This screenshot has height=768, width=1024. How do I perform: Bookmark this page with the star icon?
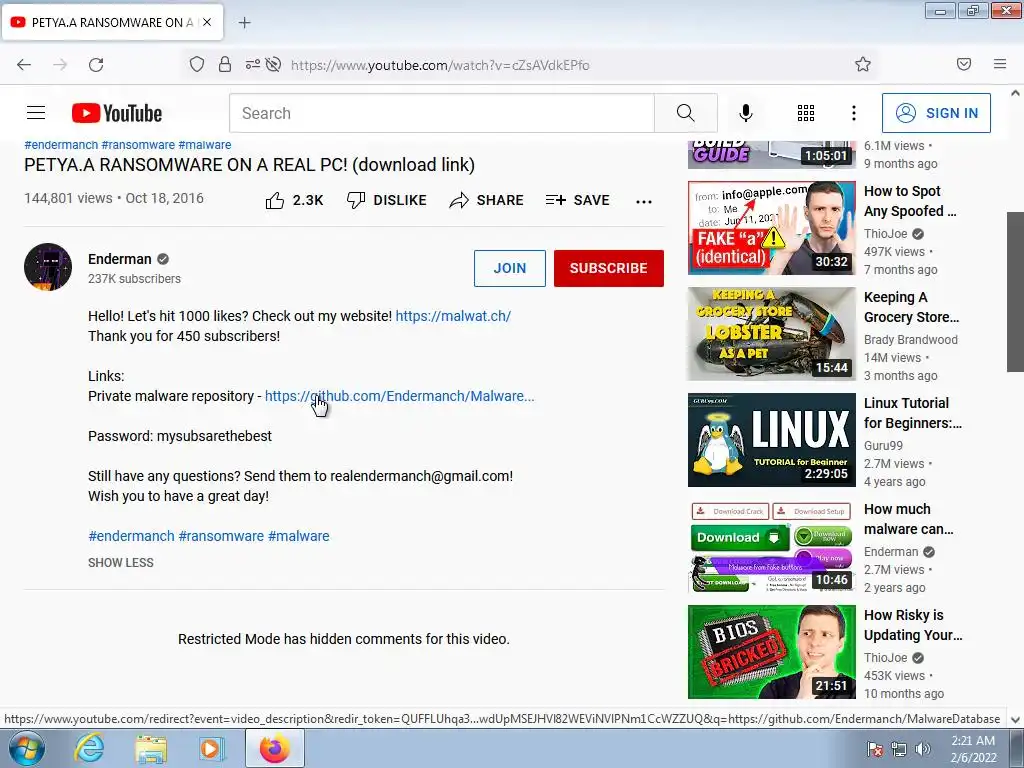pos(863,65)
